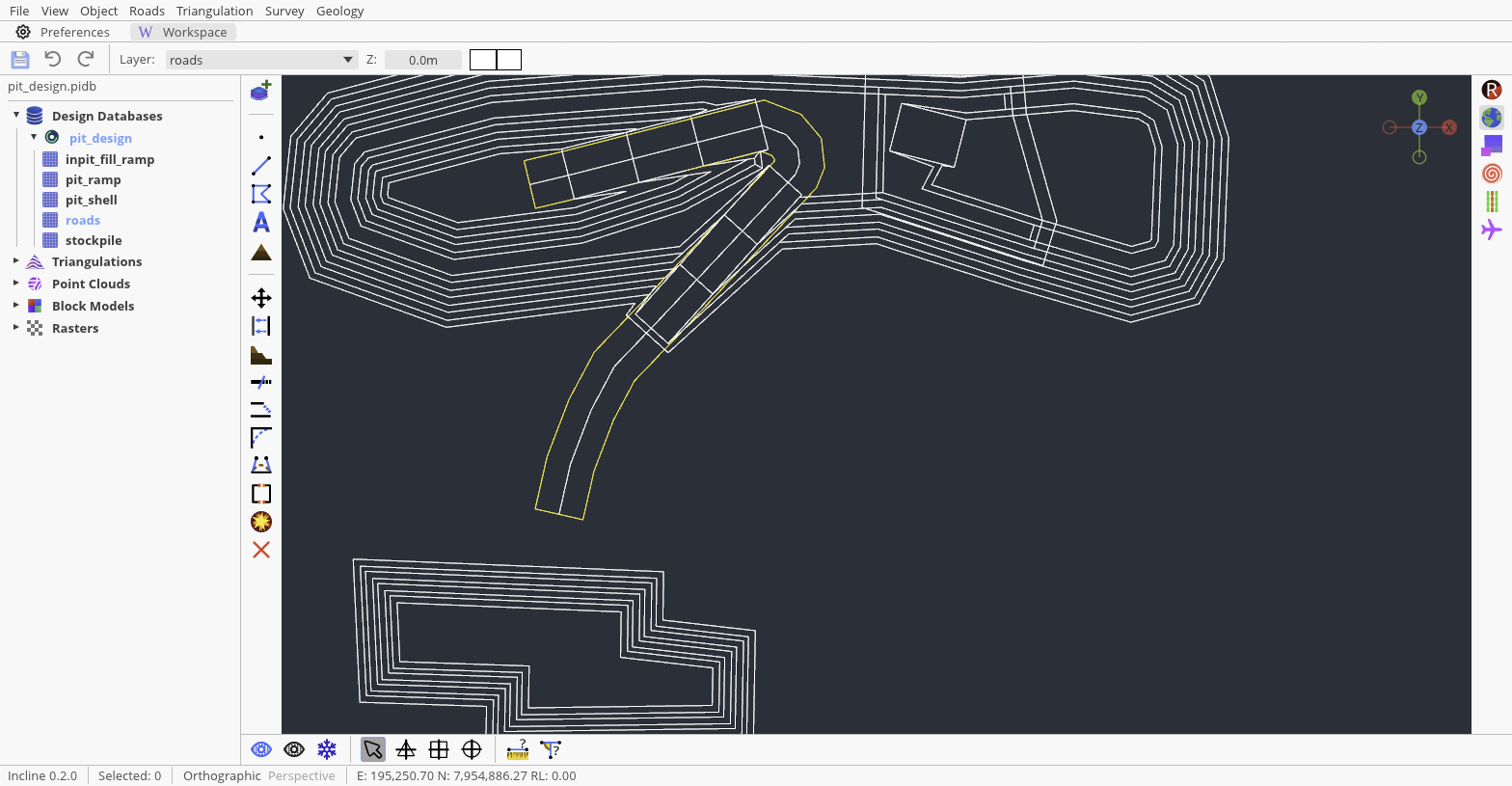
Task: Expand the Triangulations tree node
Action: pyautogui.click(x=16, y=260)
